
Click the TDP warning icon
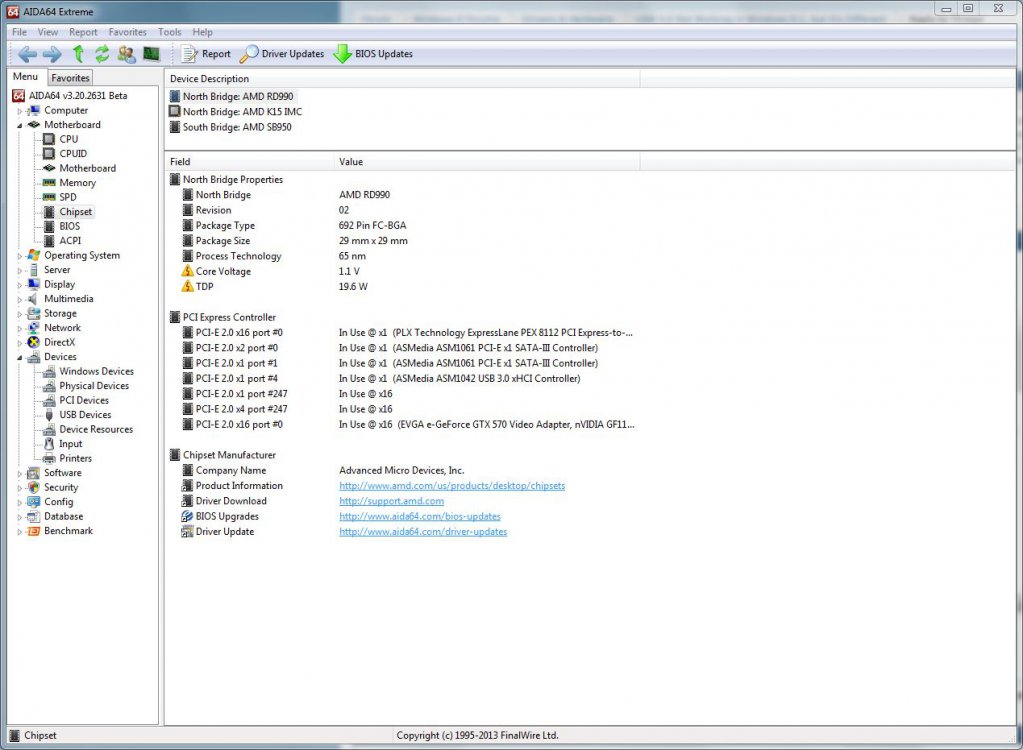pos(187,286)
